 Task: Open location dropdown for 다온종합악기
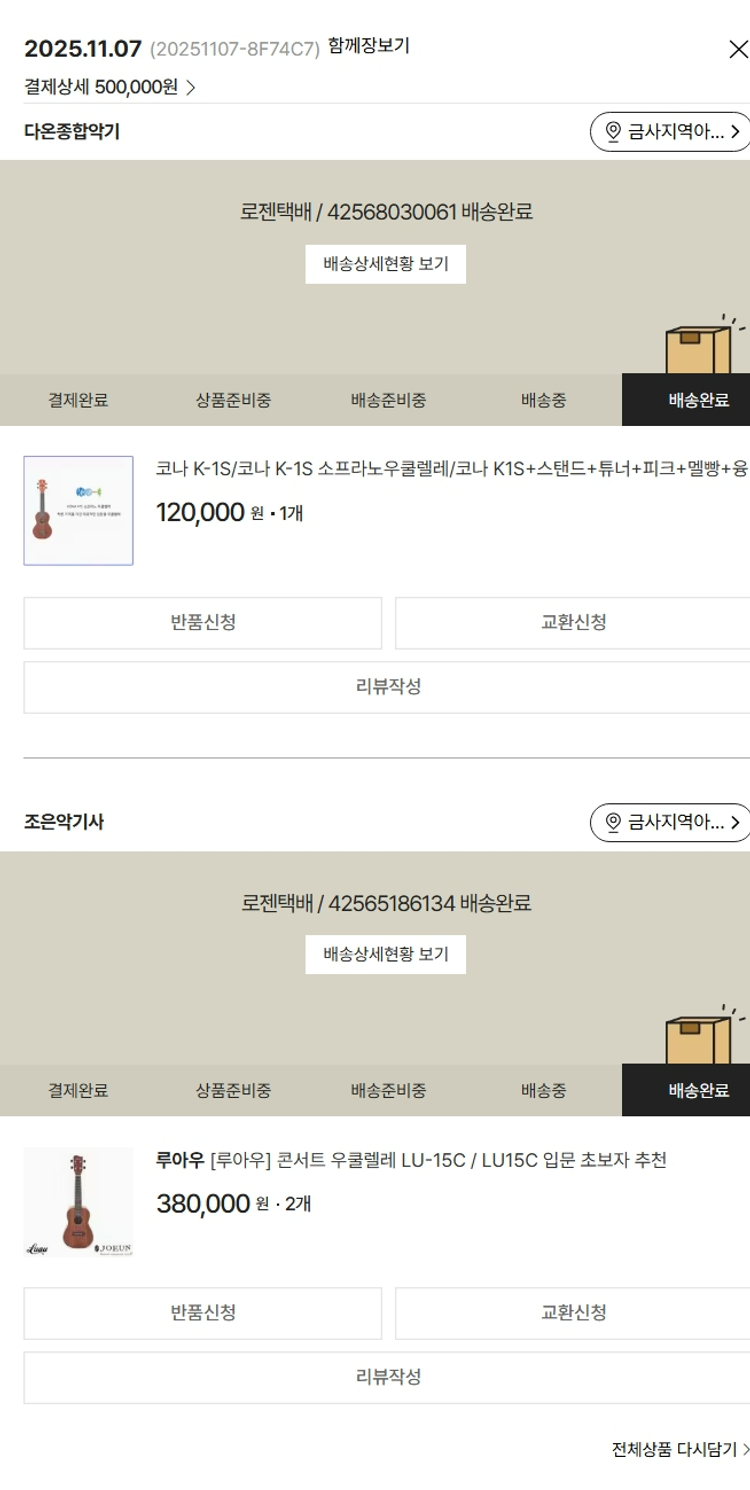(x=669, y=132)
